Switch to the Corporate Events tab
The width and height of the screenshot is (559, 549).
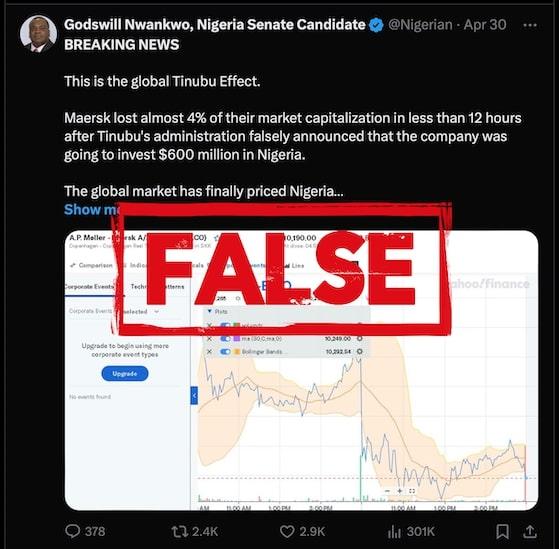click(x=89, y=287)
